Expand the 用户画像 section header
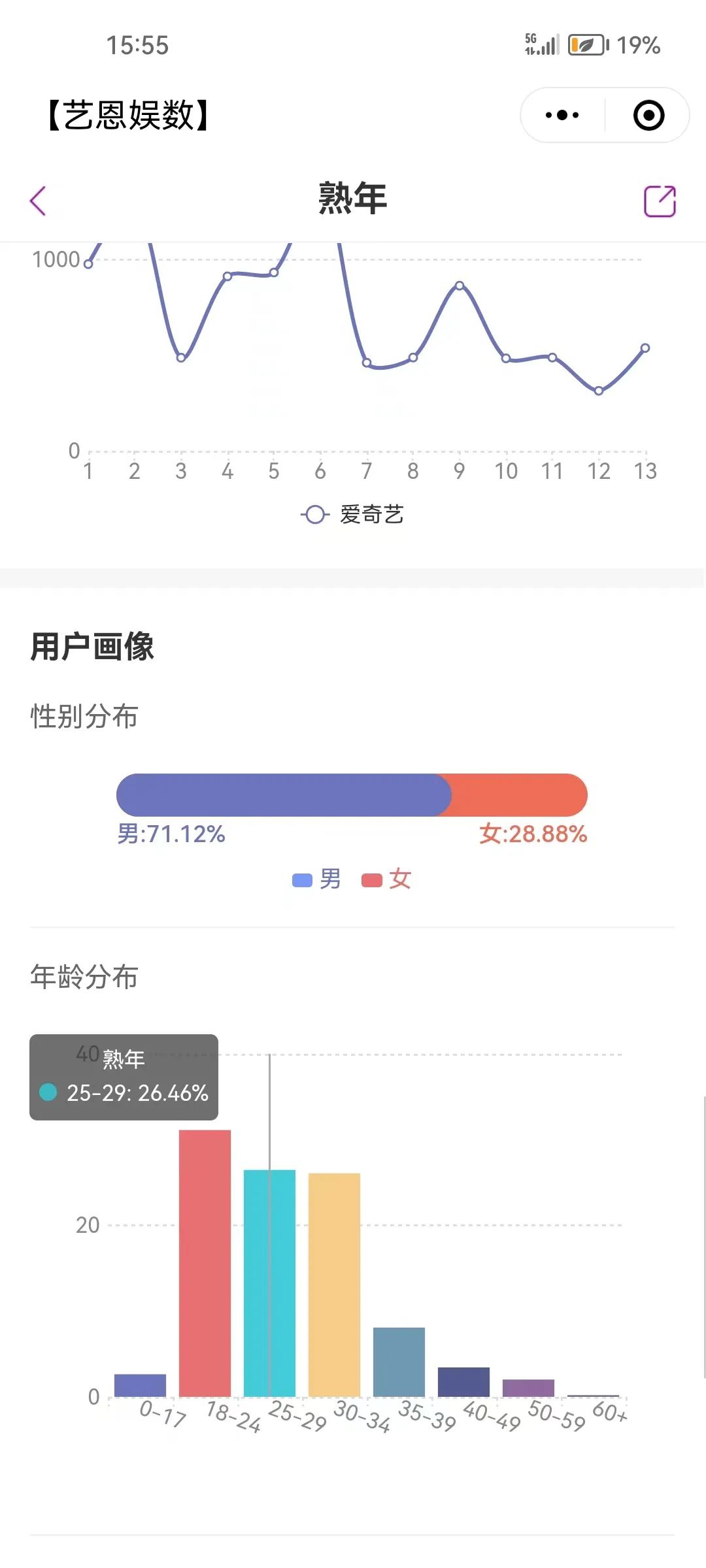 tap(93, 647)
